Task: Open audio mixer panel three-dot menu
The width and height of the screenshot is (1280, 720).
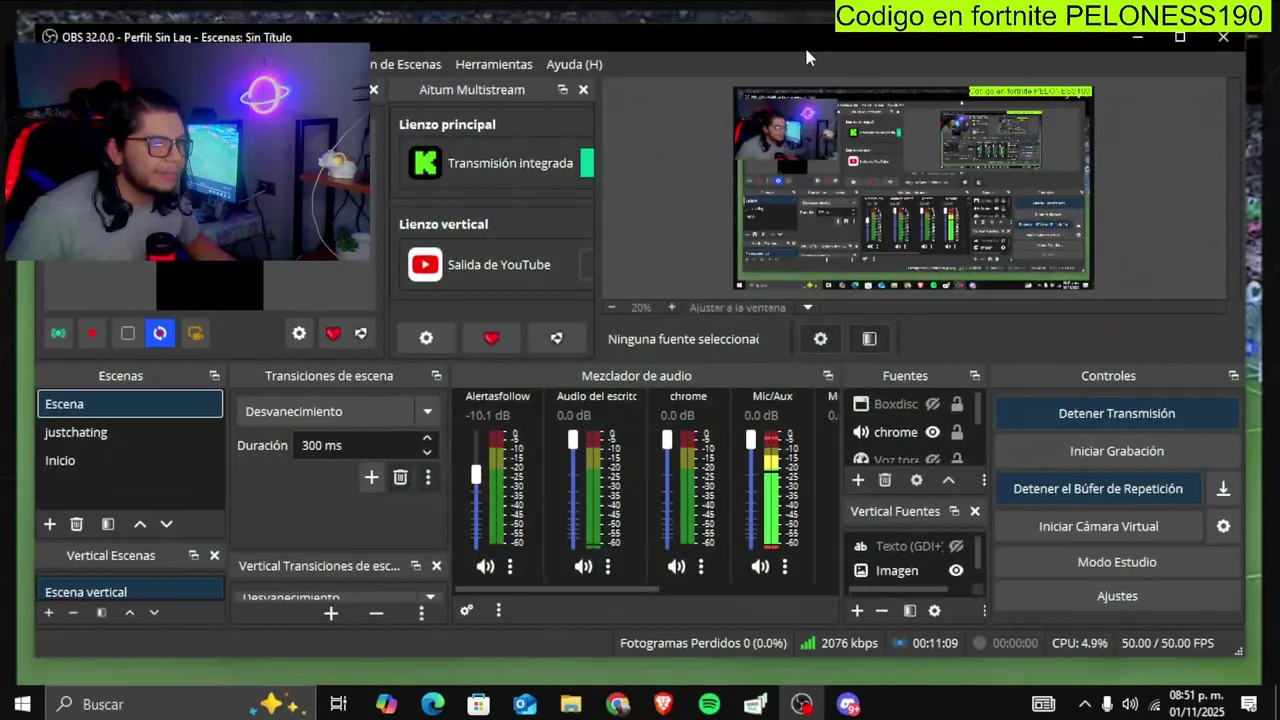Action: [x=498, y=610]
